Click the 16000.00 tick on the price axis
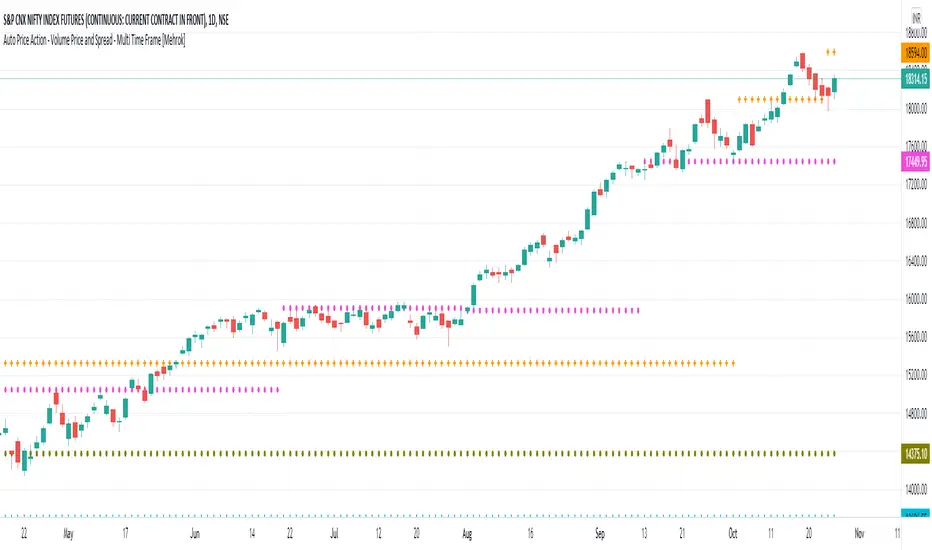The height and width of the screenshot is (550, 932). pyautogui.click(x=915, y=299)
